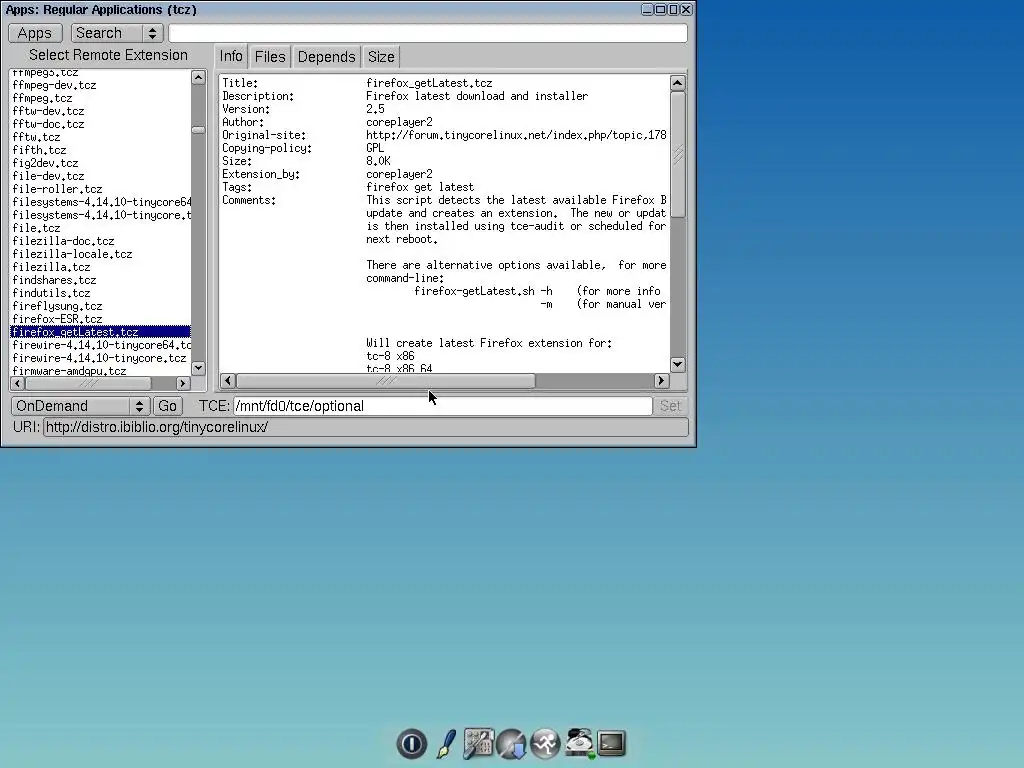Click the Go button

click(167, 406)
